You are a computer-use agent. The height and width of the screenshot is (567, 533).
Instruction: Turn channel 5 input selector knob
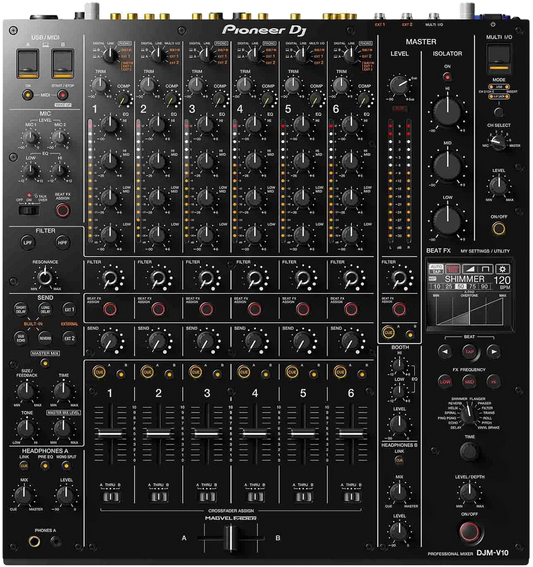click(302, 55)
